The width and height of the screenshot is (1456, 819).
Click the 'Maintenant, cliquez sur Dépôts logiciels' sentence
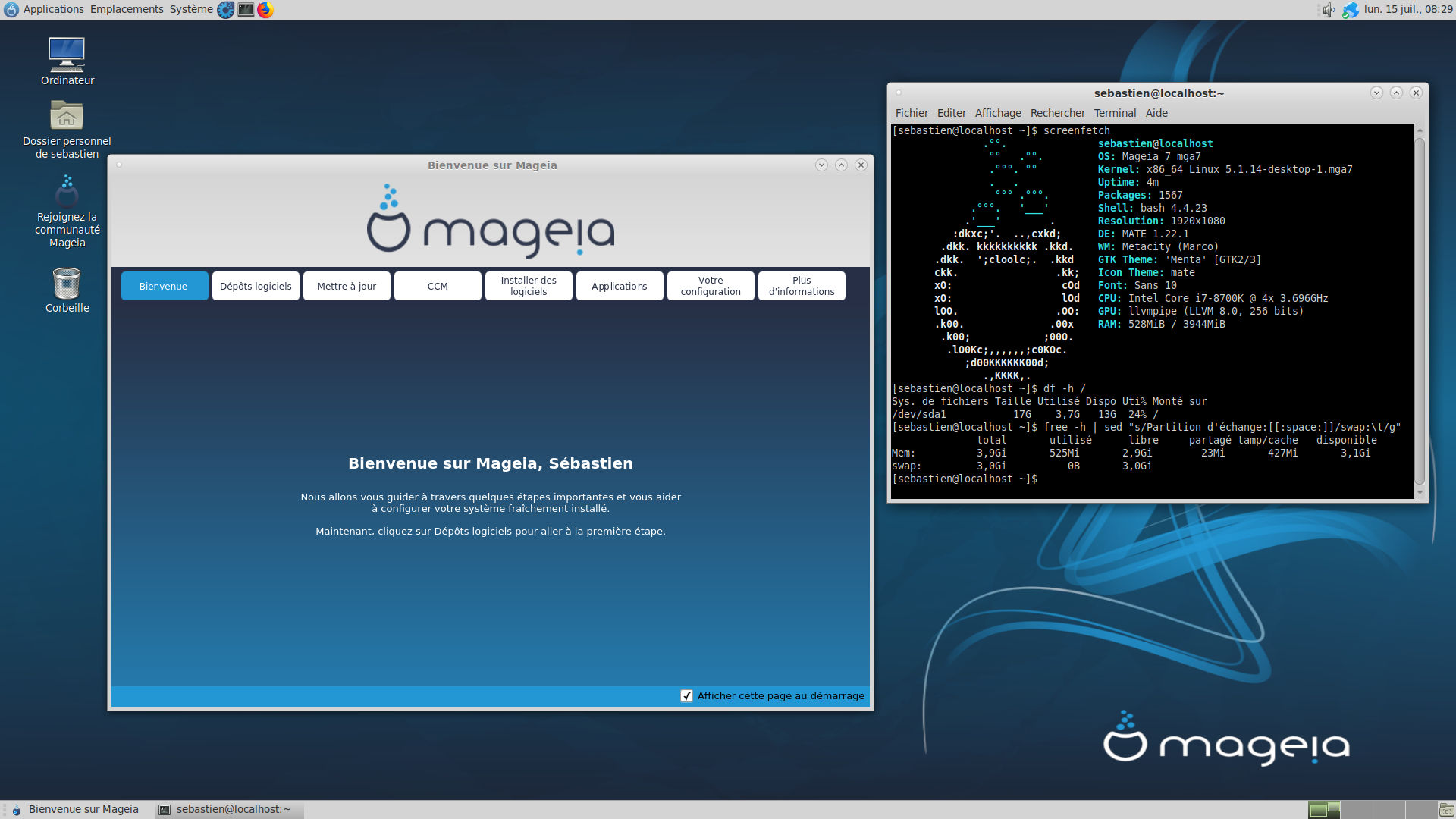click(x=491, y=532)
